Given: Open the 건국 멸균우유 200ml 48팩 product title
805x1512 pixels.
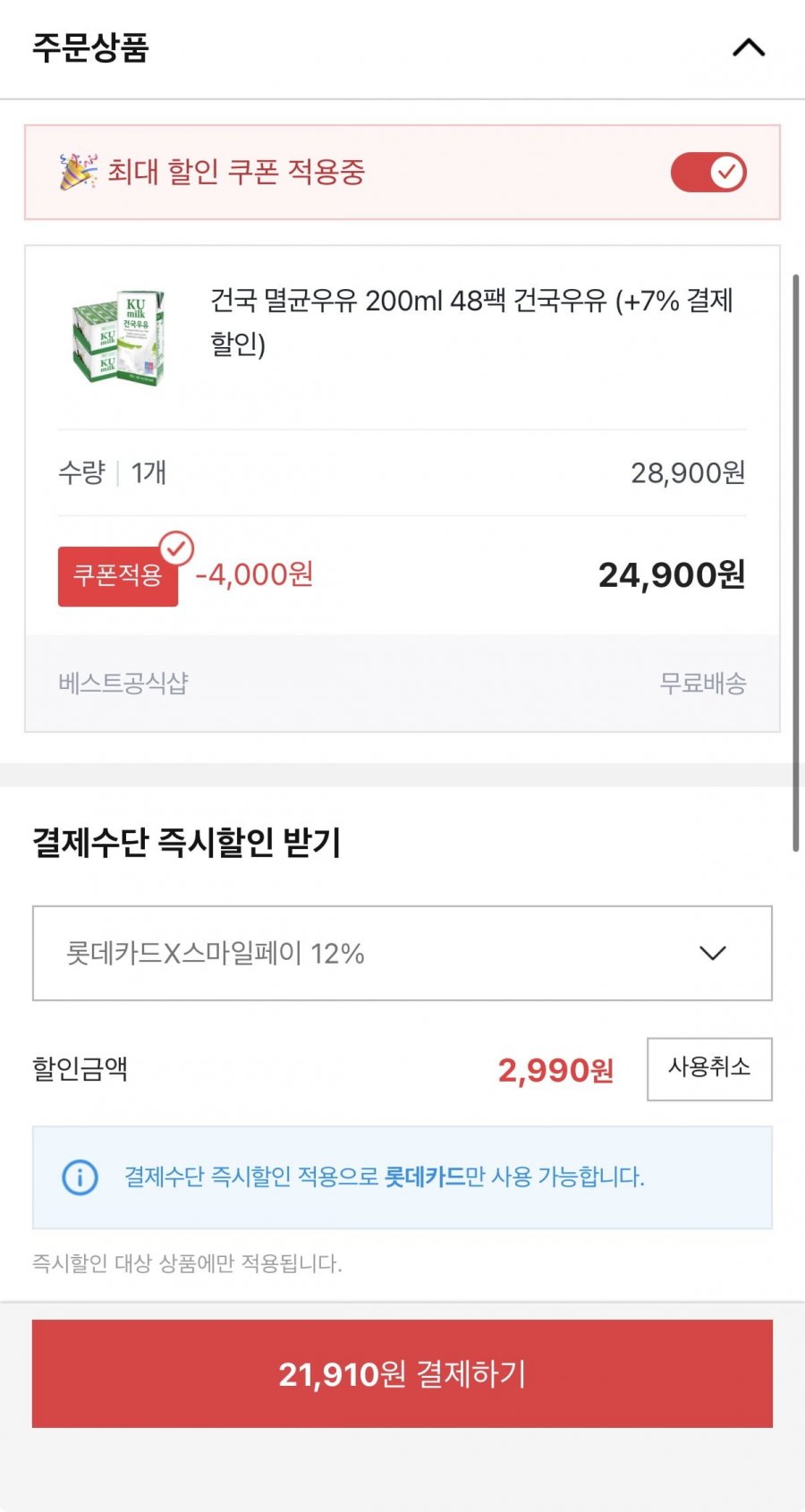Looking at the screenshot, I should 471,322.
